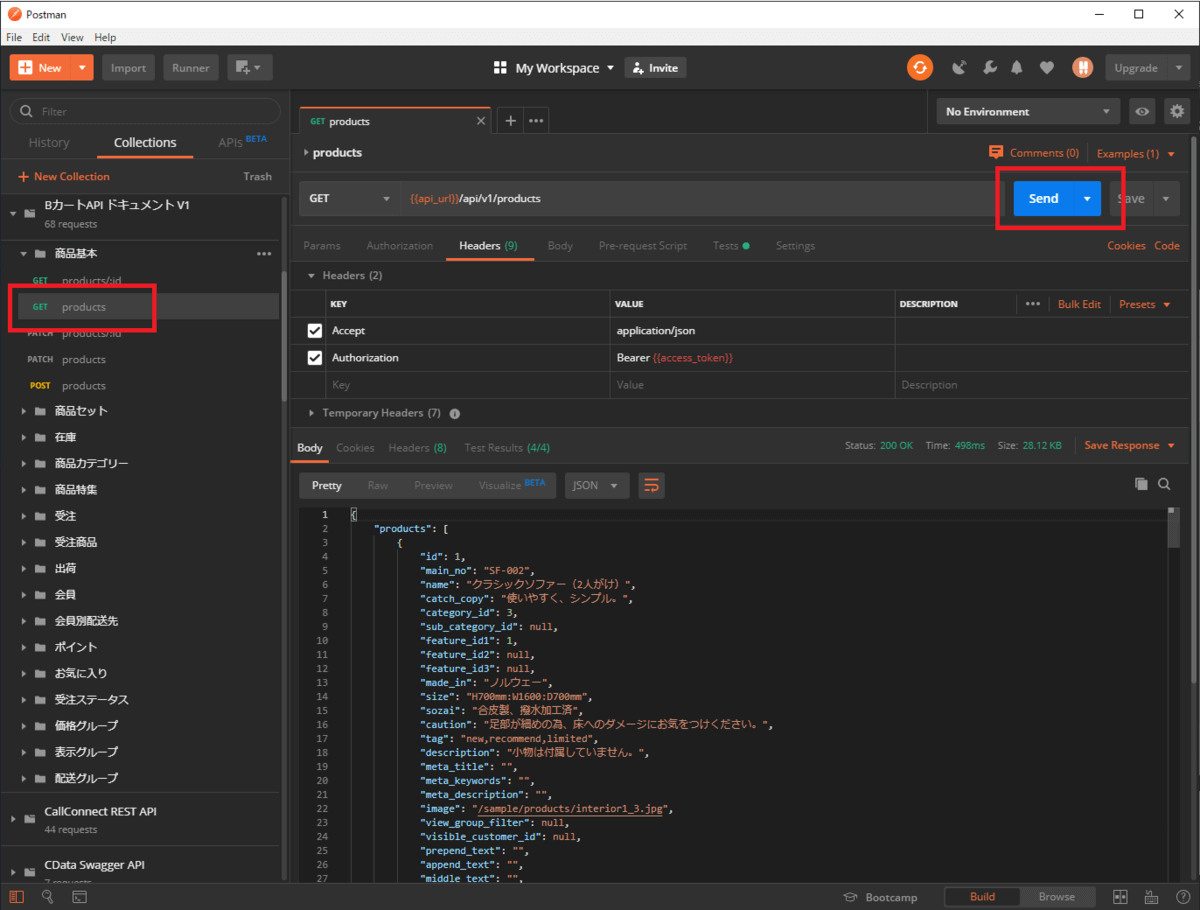Open header table column options dots
Viewport: 1200px width, 910px height.
(1032, 304)
